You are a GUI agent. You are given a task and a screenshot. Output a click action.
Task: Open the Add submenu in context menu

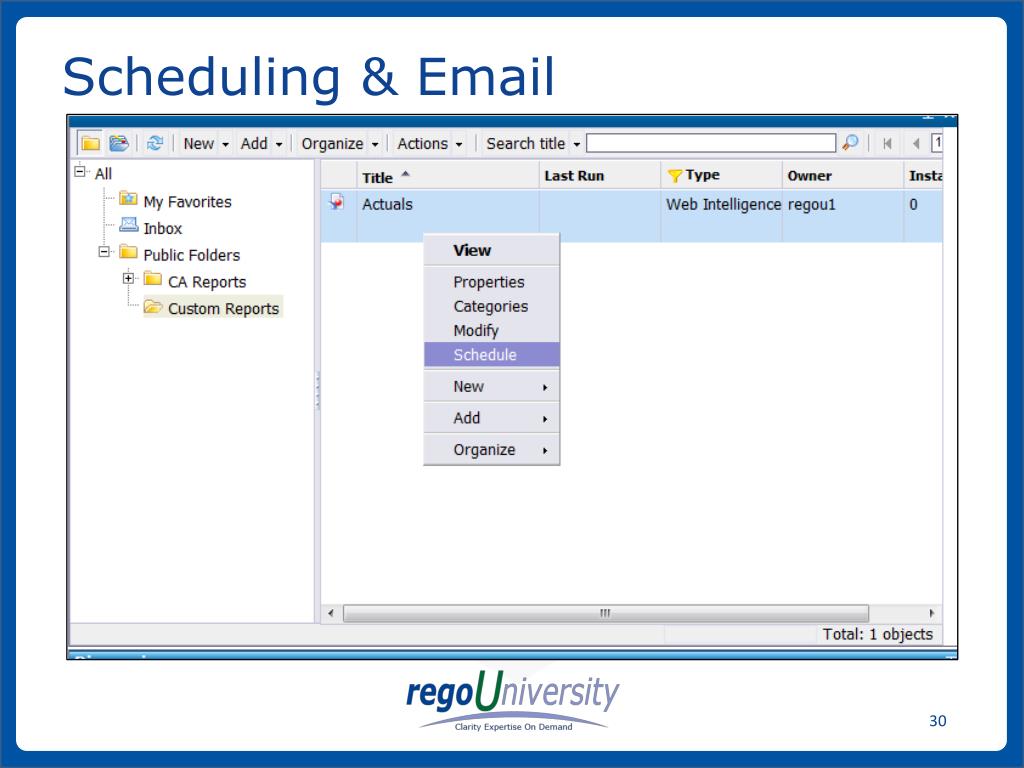point(492,418)
